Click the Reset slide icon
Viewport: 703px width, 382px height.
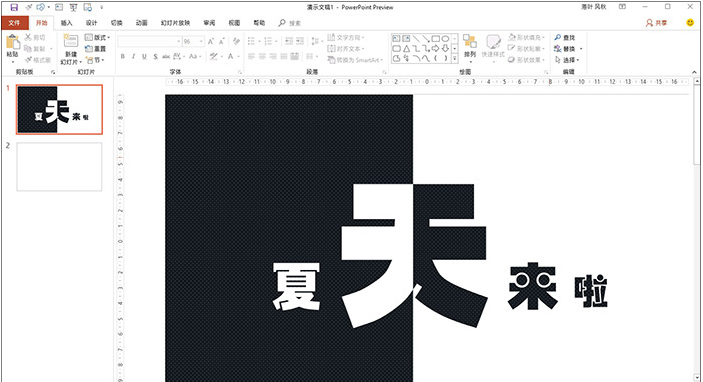tap(89, 48)
